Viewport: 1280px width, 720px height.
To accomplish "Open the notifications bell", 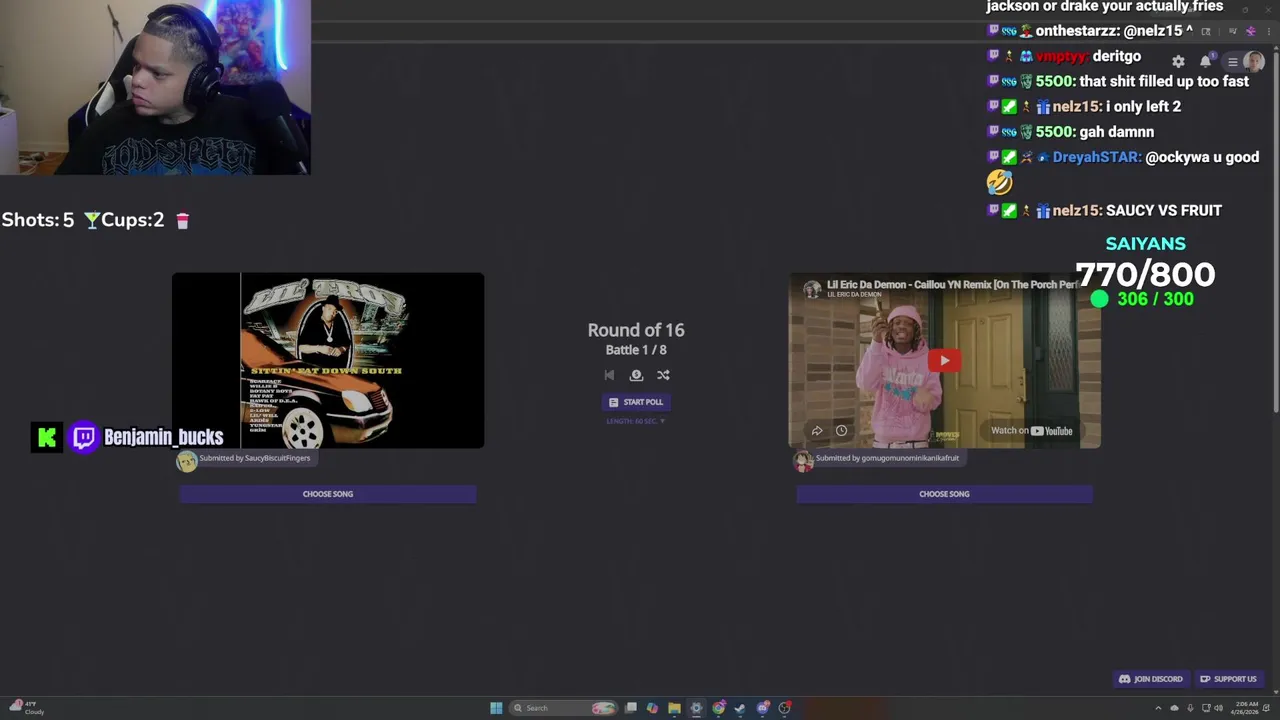I will [x=1206, y=61].
